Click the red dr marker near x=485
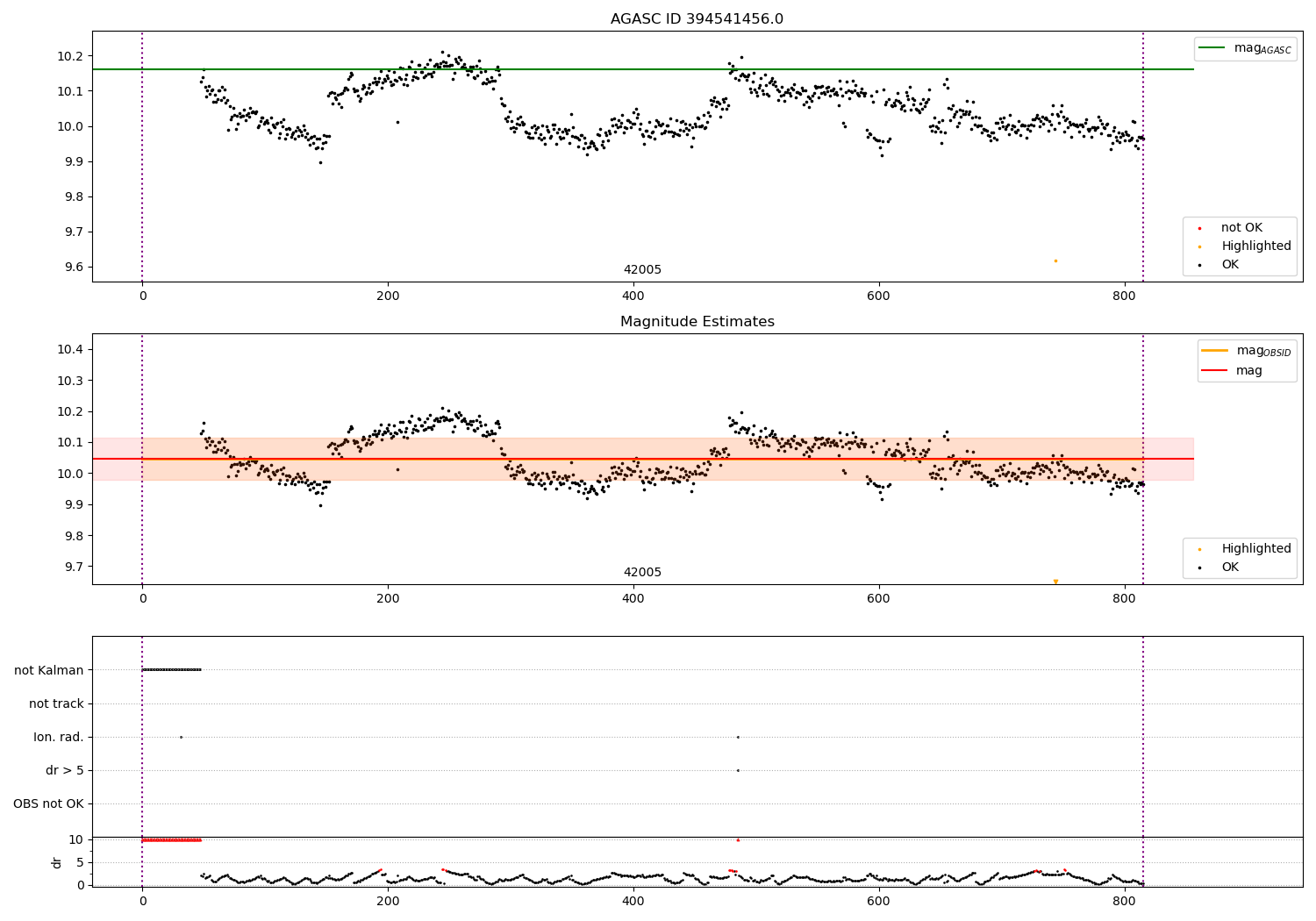This screenshot has width=1316, height=921. (x=738, y=839)
